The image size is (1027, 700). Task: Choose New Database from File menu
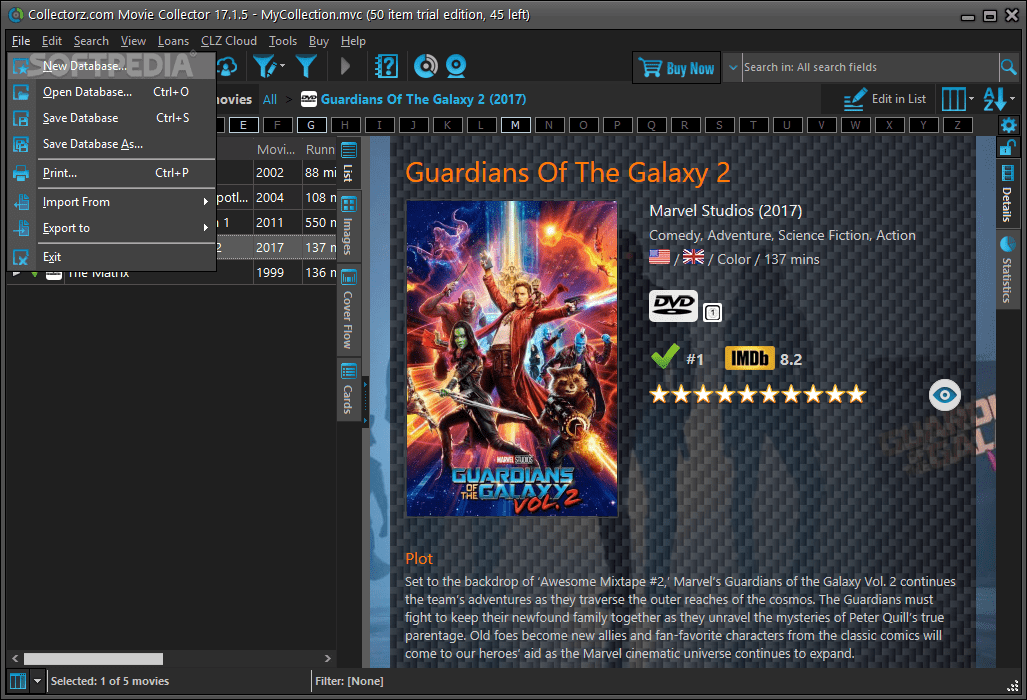[111, 65]
